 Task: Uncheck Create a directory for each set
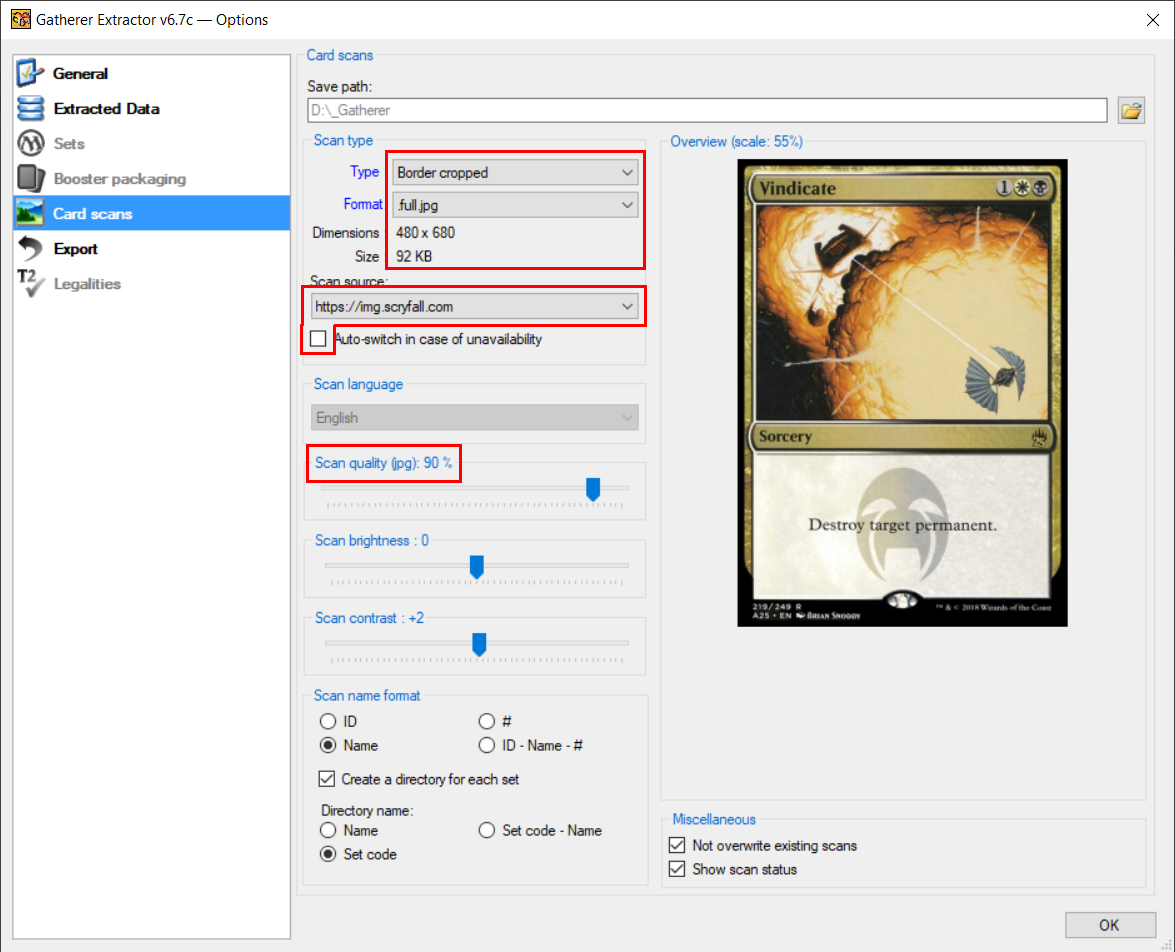(327, 779)
